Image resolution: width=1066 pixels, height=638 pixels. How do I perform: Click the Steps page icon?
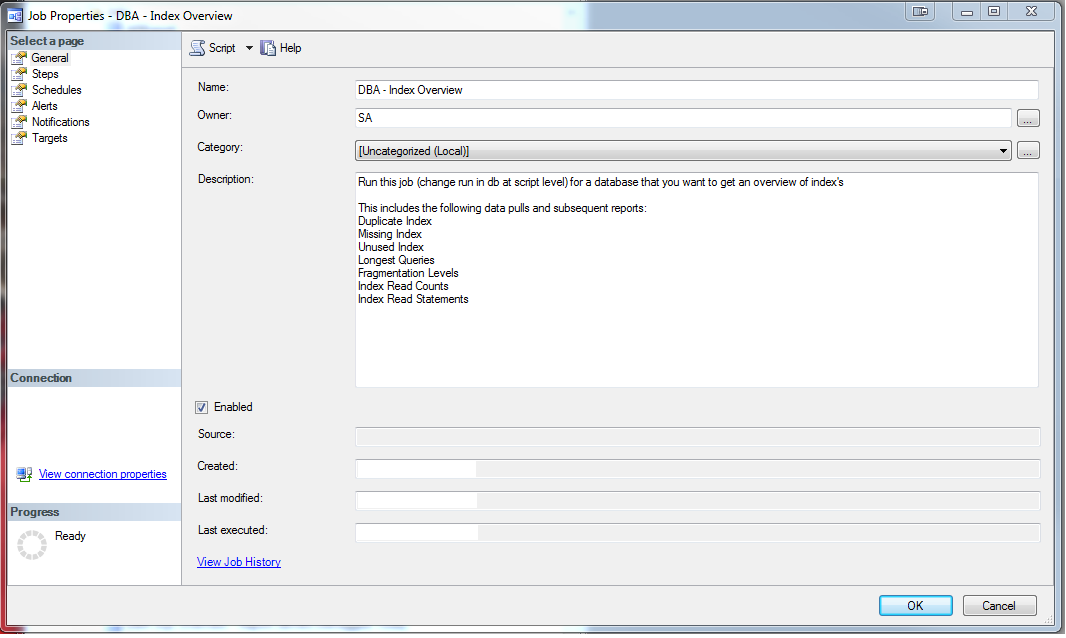click(x=18, y=74)
